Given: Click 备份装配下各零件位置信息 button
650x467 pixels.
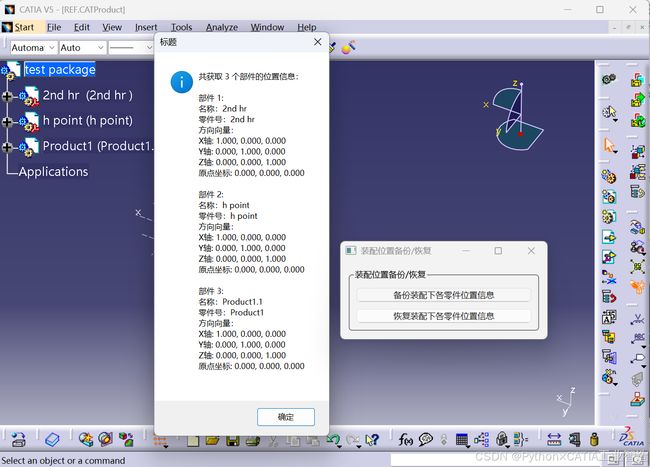Looking at the screenshot, I should 444,295.
